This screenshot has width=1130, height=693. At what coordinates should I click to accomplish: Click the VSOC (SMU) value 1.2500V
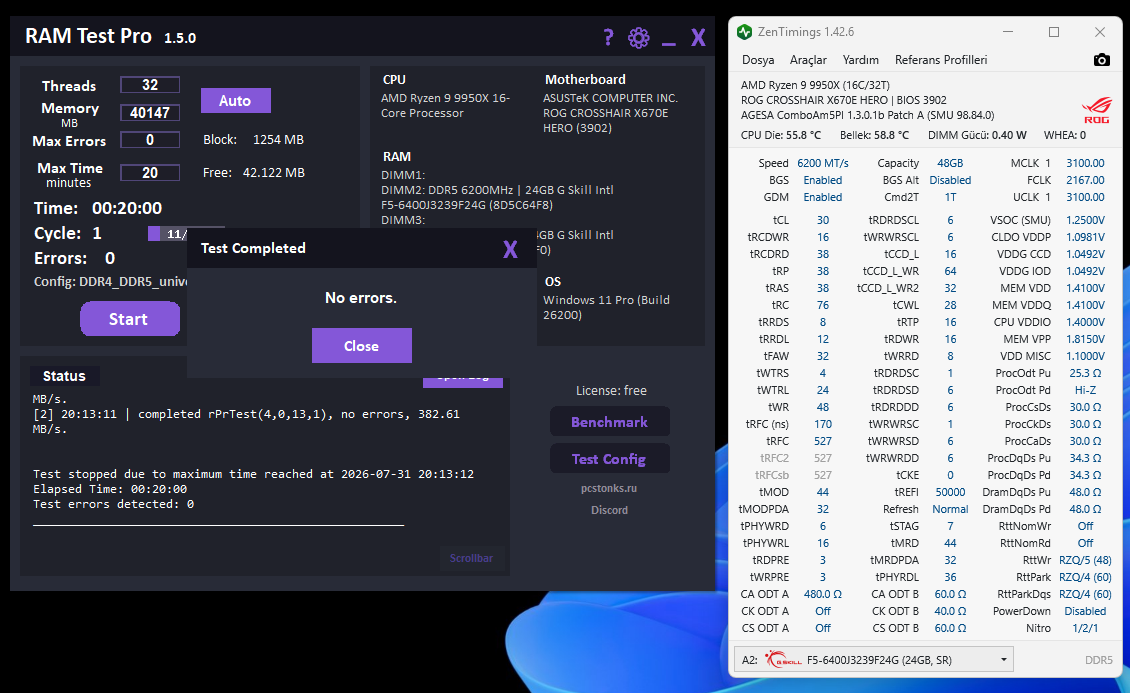click(x=1085, y=220)
